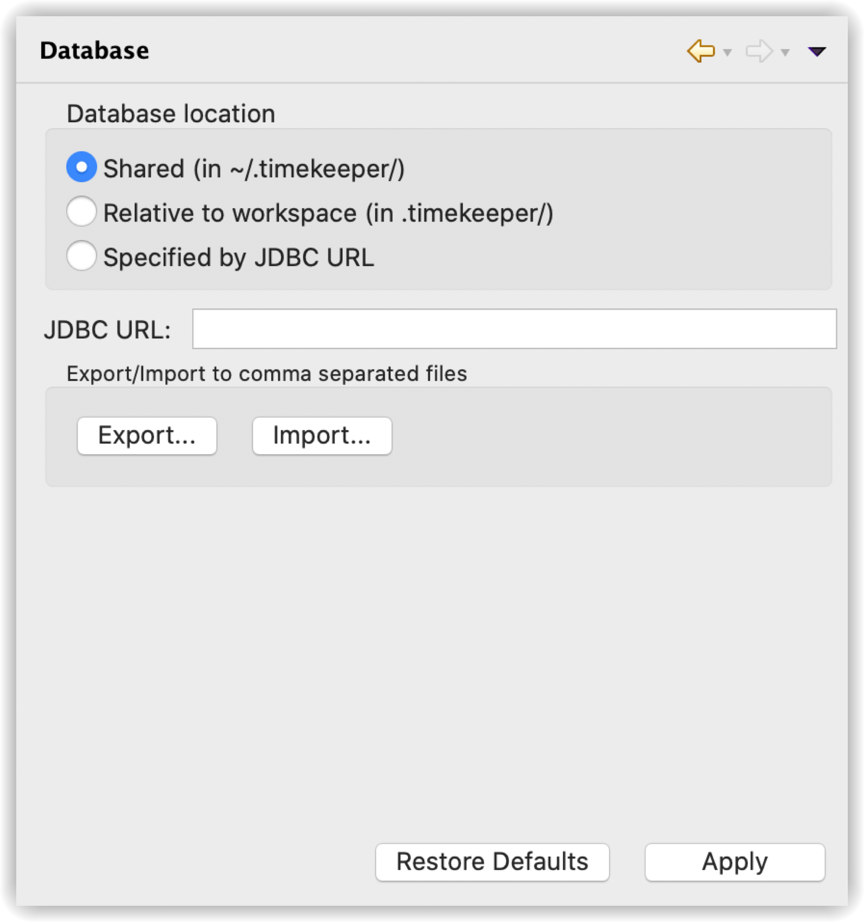Focus the JDBC URL text field
The height and width of the screenshot is (922, 864).
[x=515, y=329]
